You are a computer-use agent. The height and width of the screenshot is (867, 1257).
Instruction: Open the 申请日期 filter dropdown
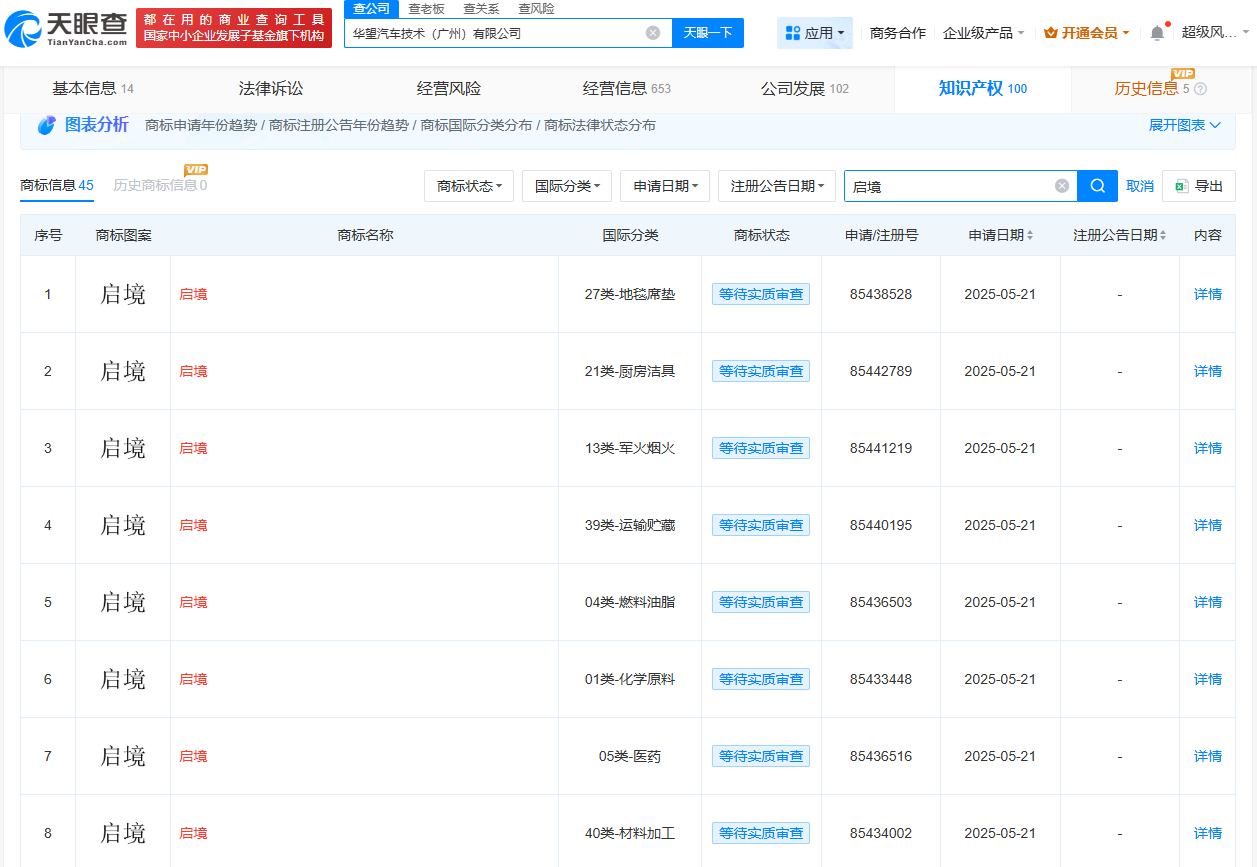pyautogui.click(x=665, y=186)
